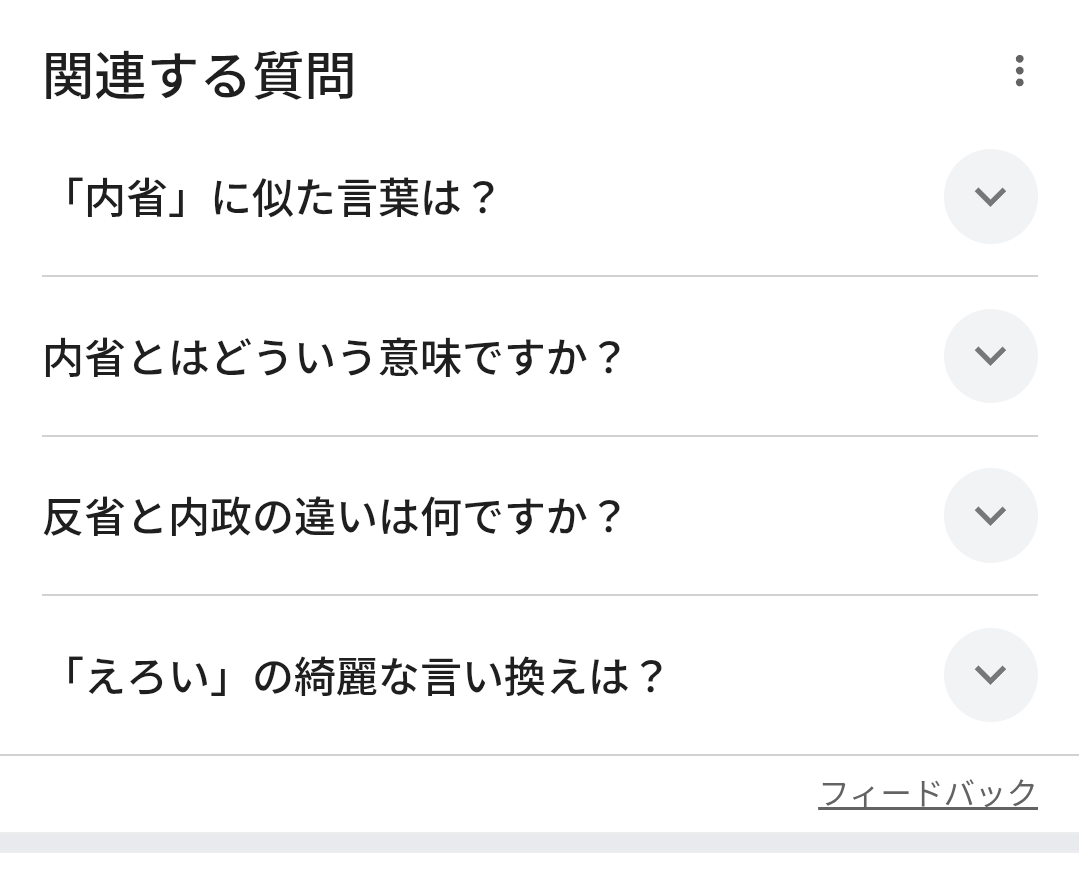Viewport: 1079px width, 876px height.
Task: Expand the 「内省」に似た言葉は？ chevron
Action: [990, 196]
